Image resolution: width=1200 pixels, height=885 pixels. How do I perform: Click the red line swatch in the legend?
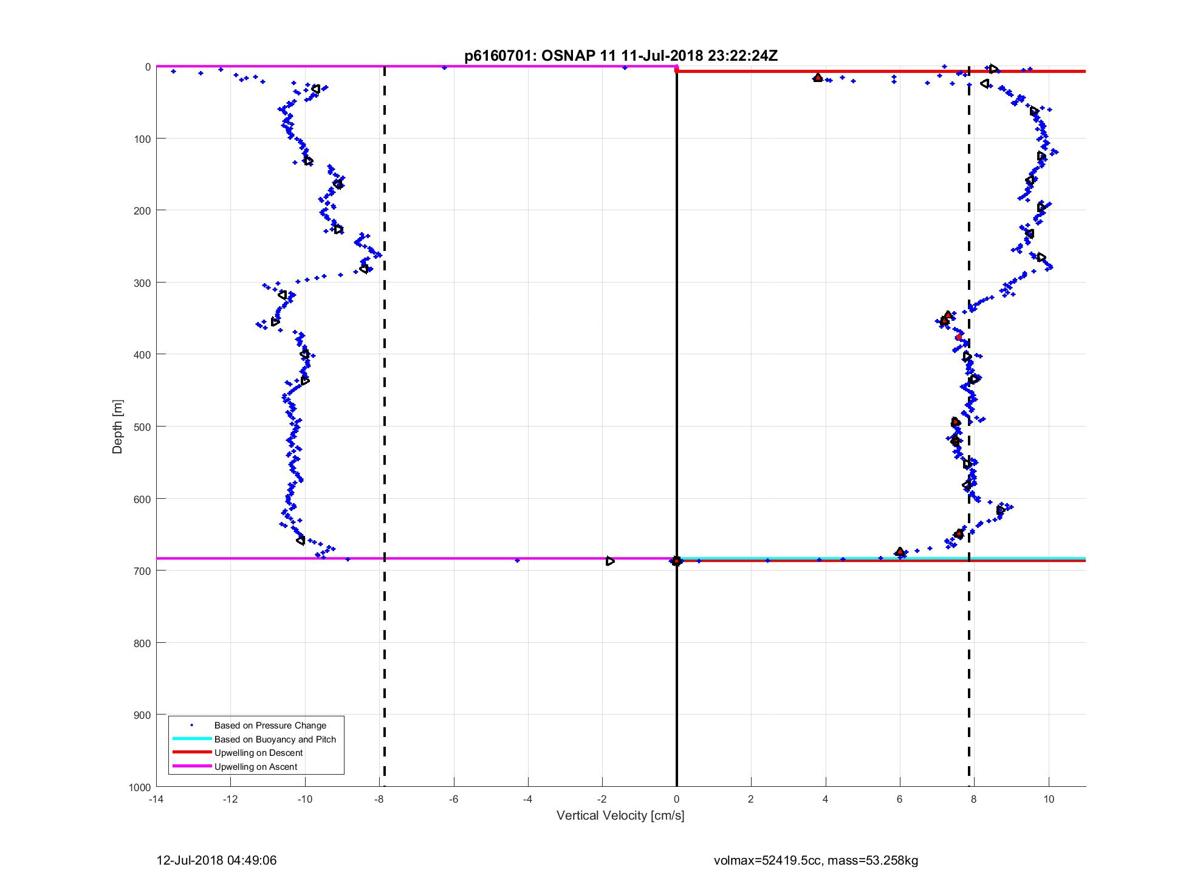pos(192,752)
